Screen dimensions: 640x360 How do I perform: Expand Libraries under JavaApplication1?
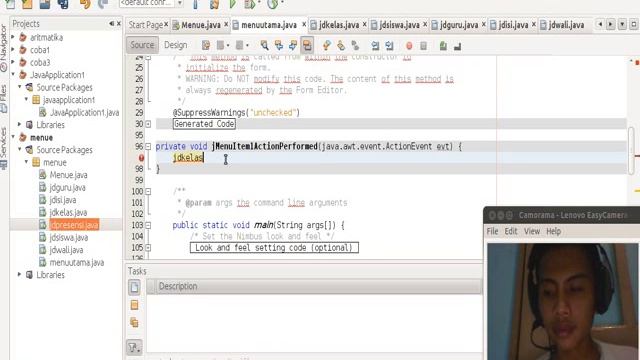[20, 124]
